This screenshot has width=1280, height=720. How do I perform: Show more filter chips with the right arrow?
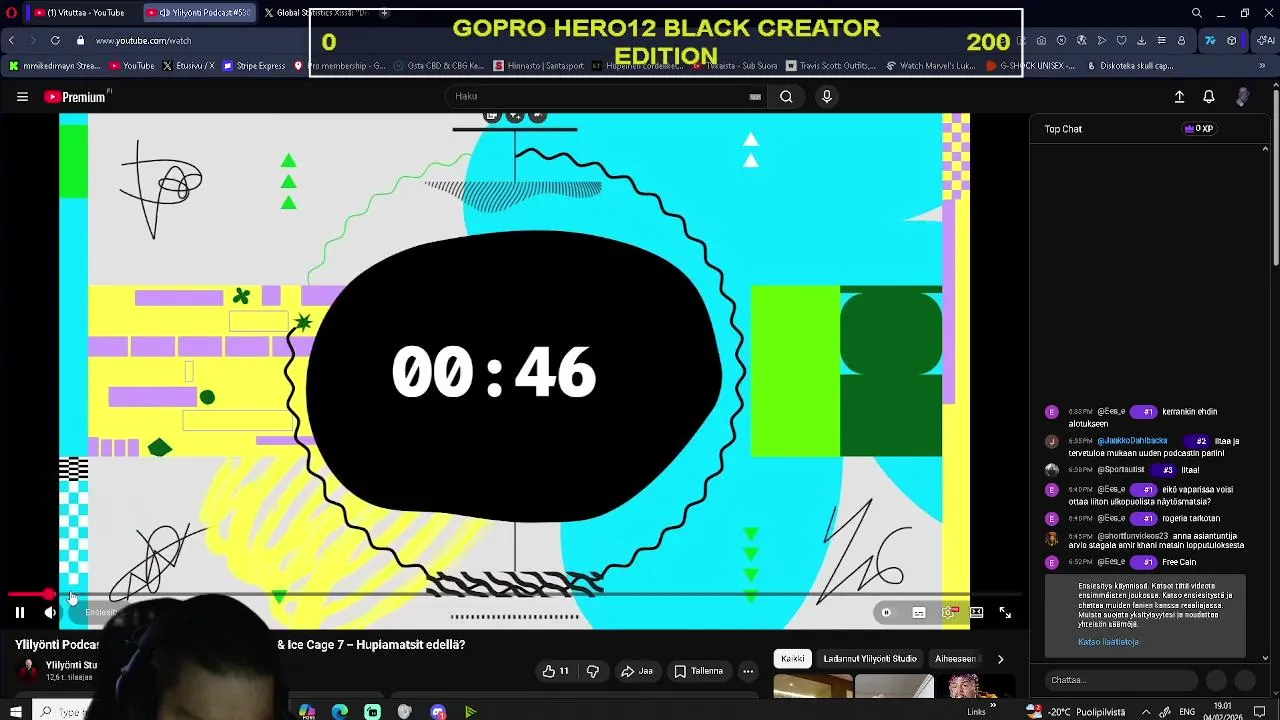tap(1000, 659)
